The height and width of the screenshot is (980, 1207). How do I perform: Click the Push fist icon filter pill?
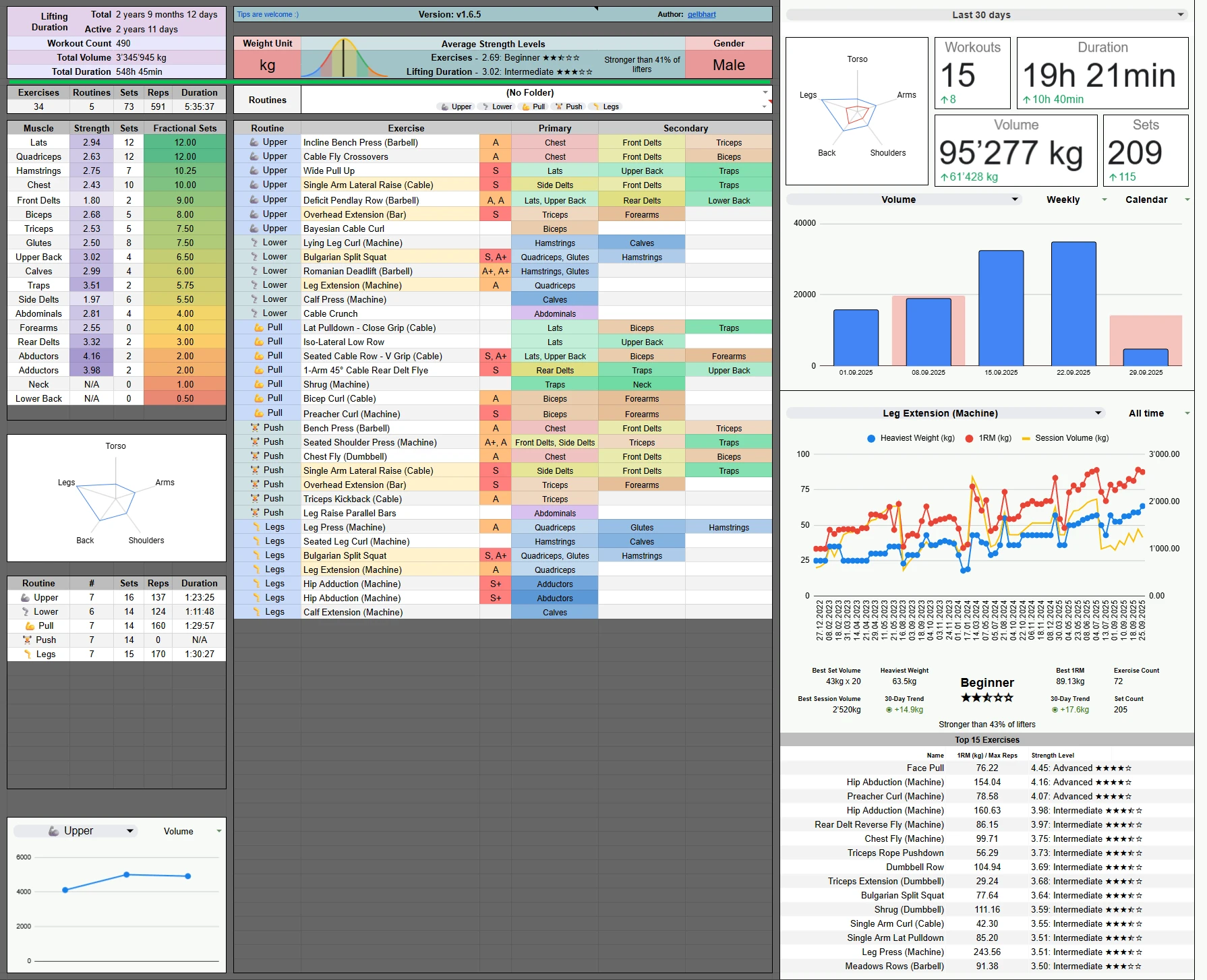[x=560, y=106]
